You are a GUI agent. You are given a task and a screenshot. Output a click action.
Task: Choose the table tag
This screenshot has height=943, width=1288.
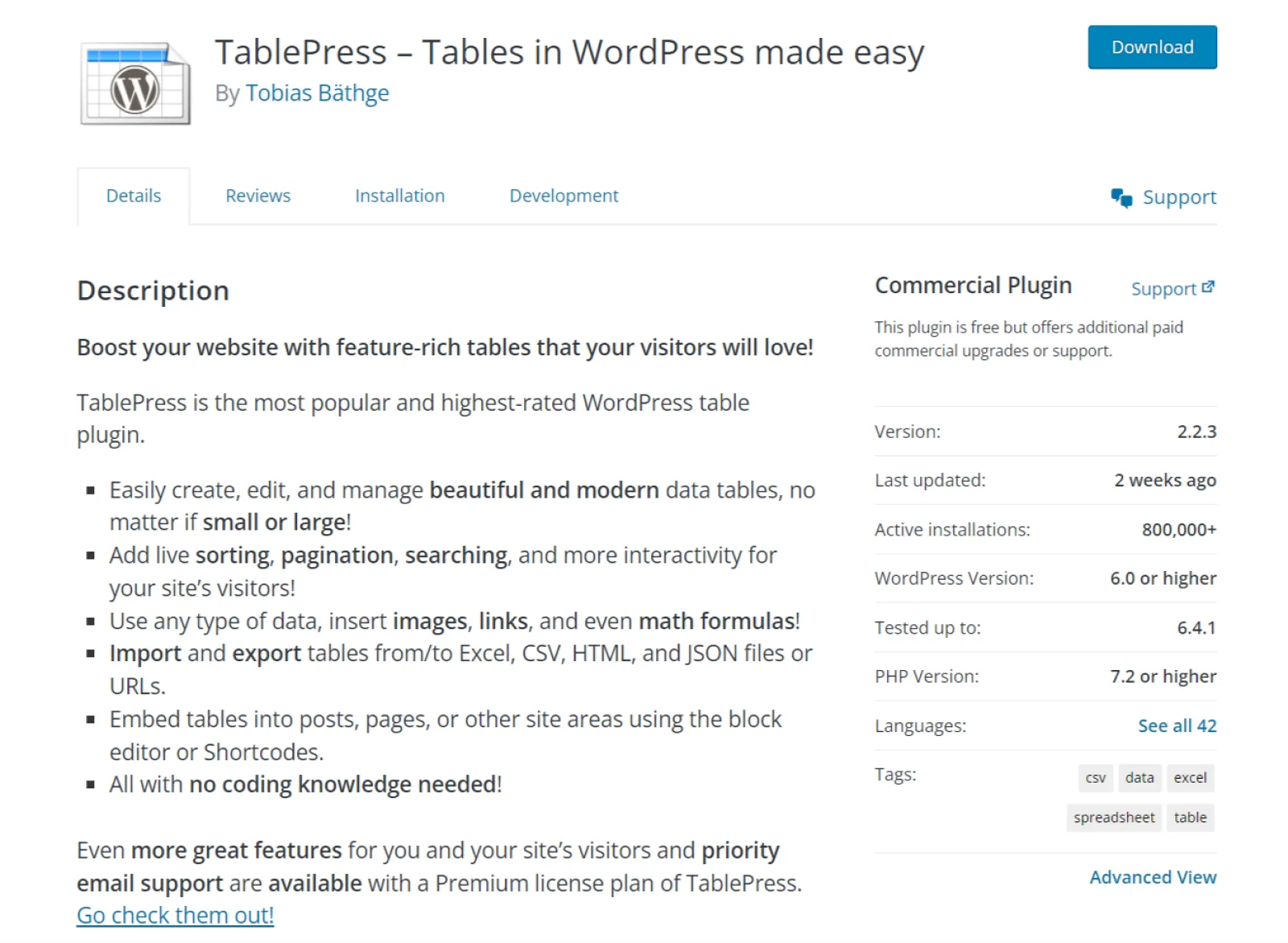coord(1190,817)
